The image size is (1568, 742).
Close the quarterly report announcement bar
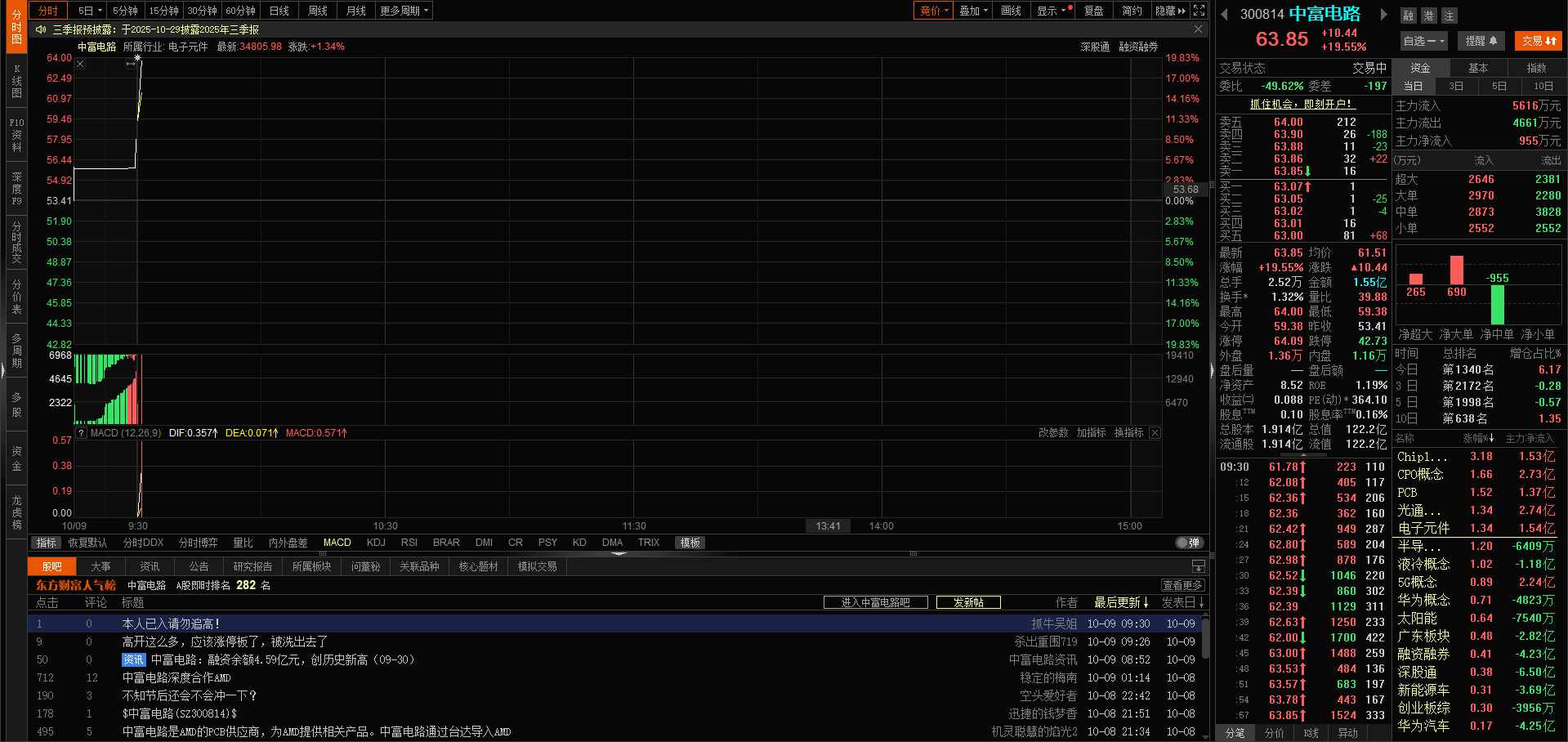point(1198,29)
